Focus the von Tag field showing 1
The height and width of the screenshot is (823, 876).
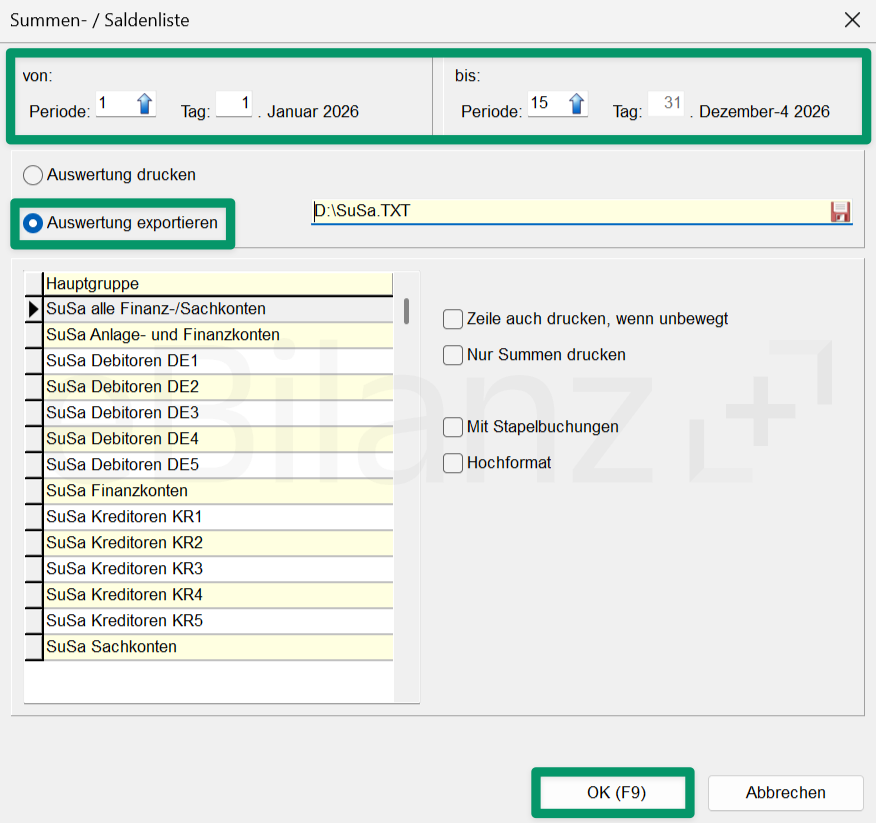234,104
